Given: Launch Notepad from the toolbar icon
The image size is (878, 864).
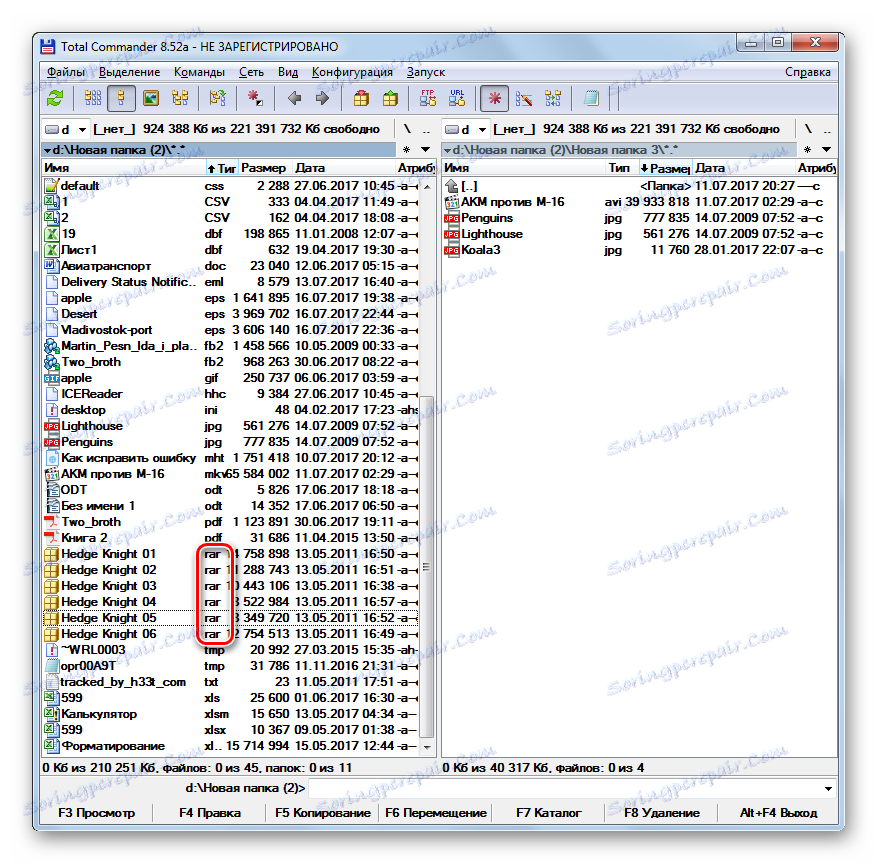Looking at the screenshot, I should [x=591, y=99].
